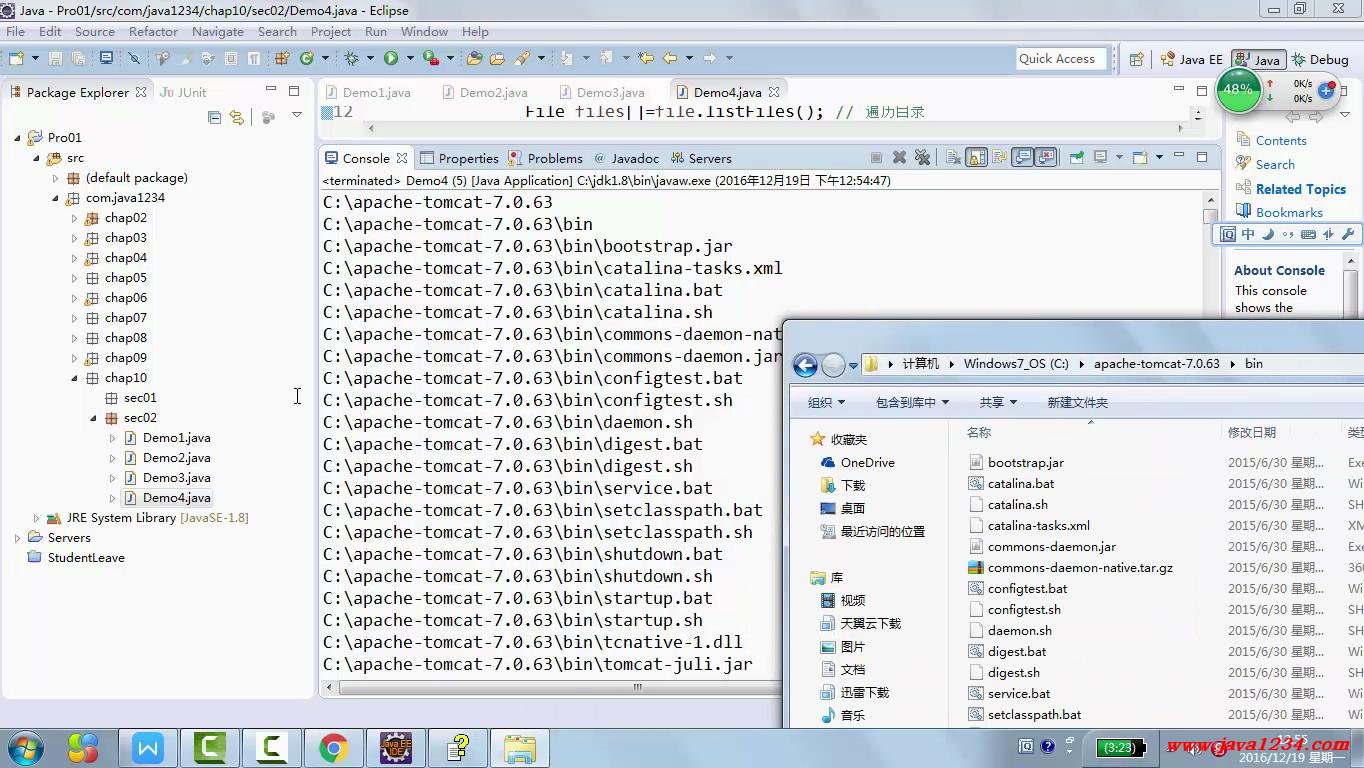Collapse All in Package Explorer
The width and height of the screenshot is (1364, 768).
(x=214, y=117)
